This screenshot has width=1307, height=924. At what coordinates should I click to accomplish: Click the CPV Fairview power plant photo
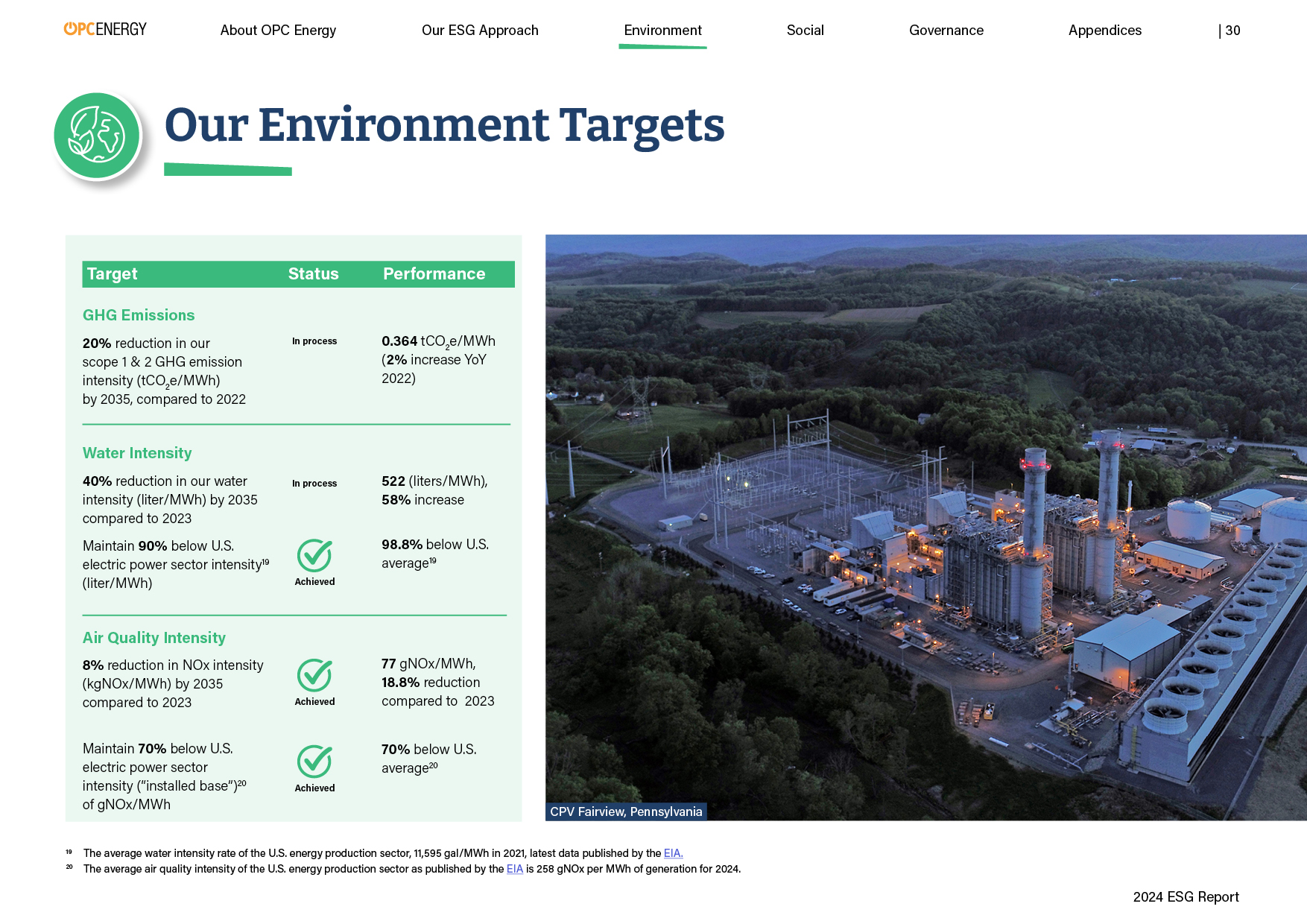coord(925,522)
